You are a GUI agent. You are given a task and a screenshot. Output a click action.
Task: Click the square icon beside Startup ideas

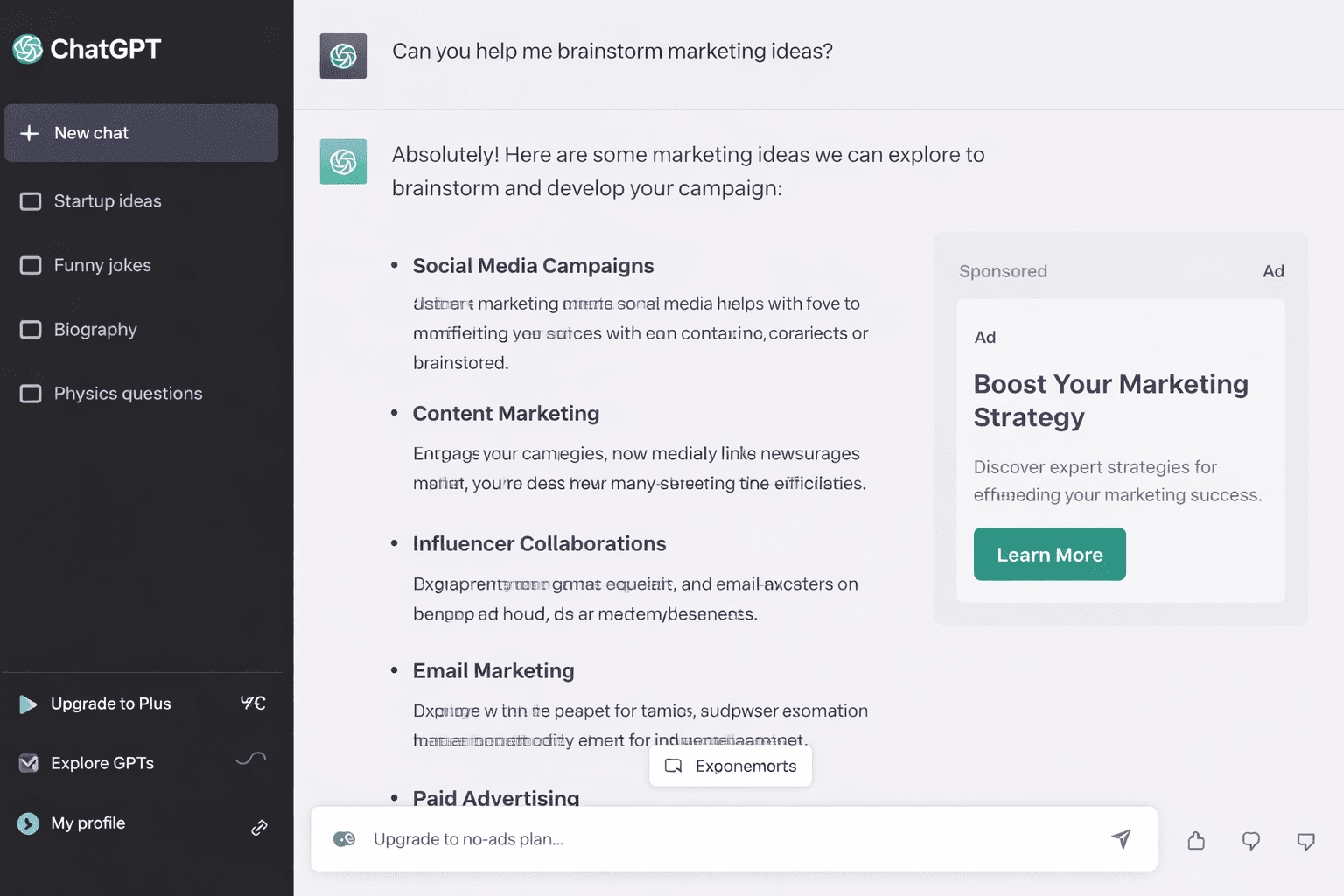pyautogui.click(x=31, y=201)
